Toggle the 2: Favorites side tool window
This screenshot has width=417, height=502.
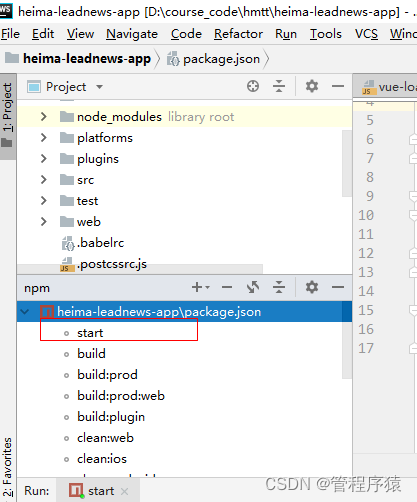(8, 467)
